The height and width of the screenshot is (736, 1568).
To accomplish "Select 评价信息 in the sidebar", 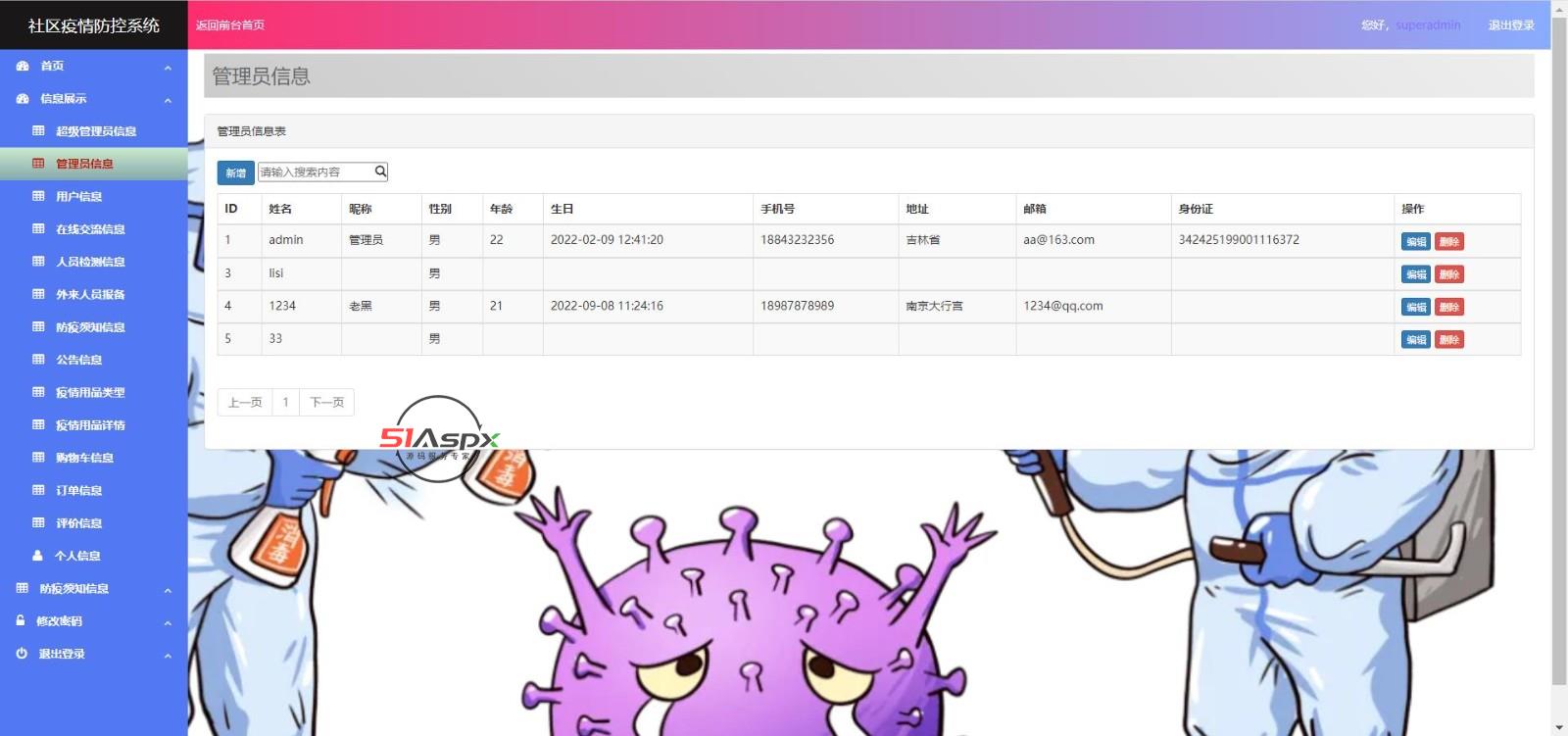I will coord(79,523).
